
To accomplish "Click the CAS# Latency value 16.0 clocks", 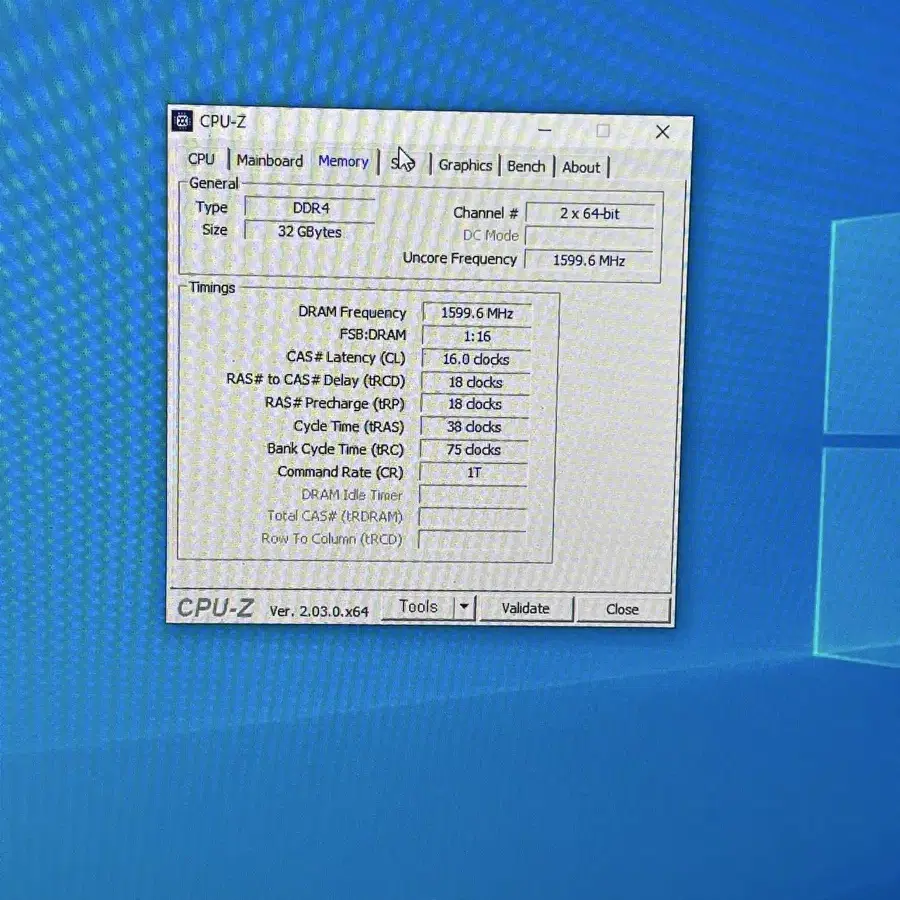I will tap(476, 359).
